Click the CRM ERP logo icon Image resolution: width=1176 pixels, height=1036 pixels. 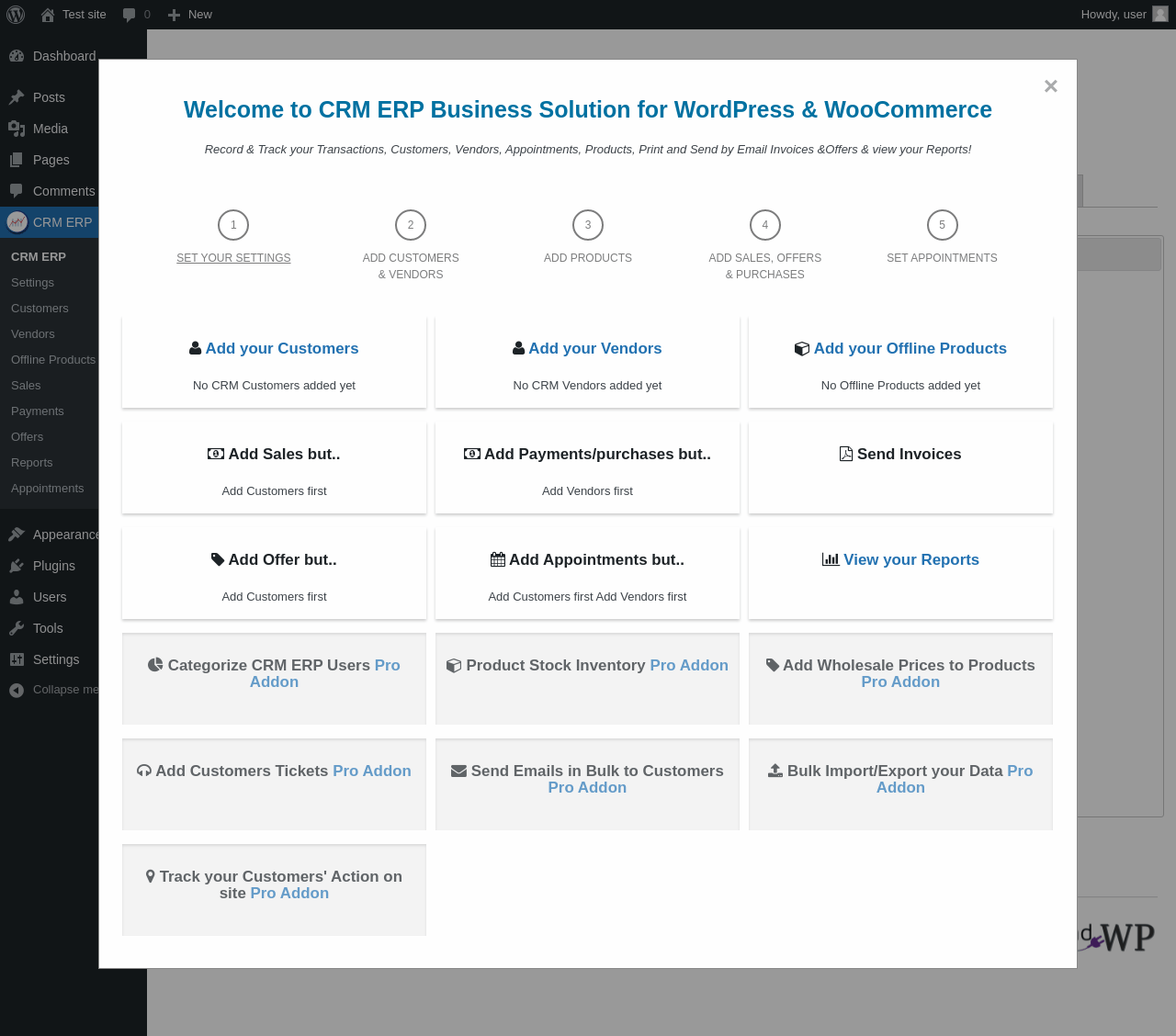tap(17, 222)
